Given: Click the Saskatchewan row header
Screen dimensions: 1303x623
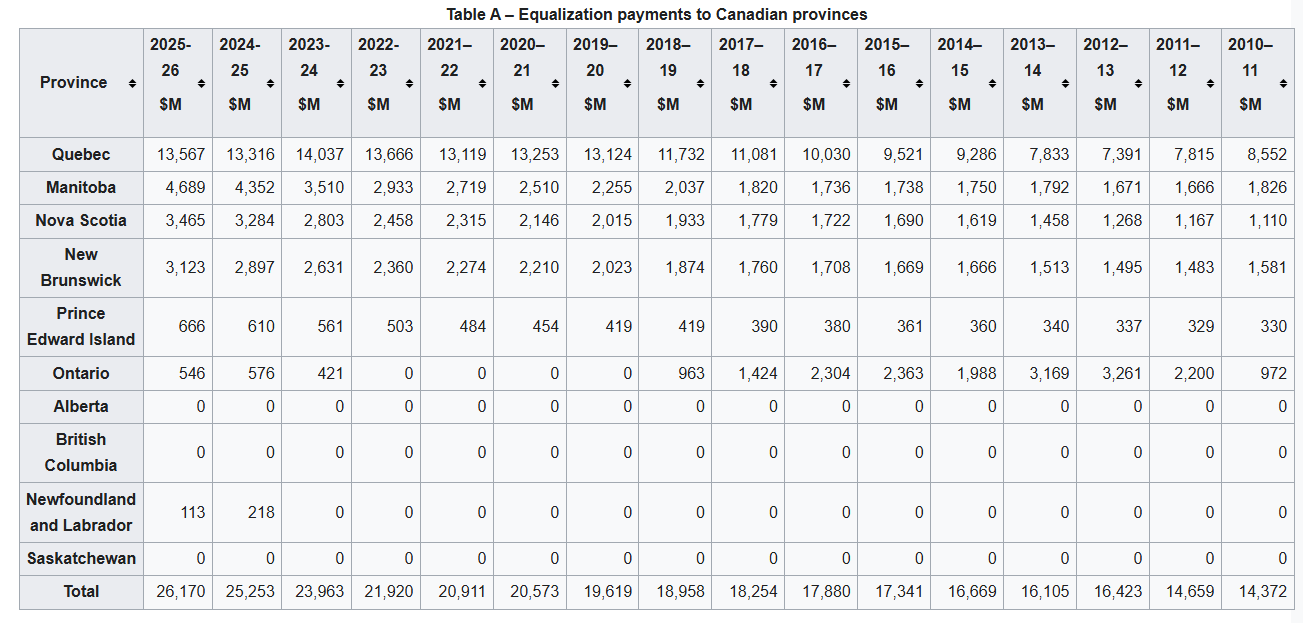Looking at the screenshot, I should tap(81, 558).
